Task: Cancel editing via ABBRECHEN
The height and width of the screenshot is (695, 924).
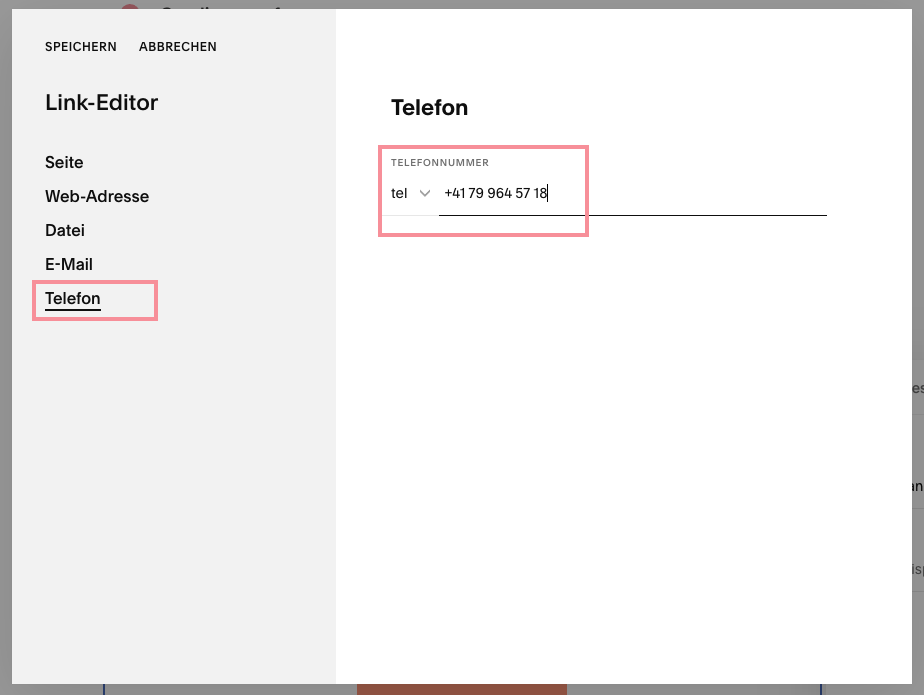Action: tap(177, 46)
